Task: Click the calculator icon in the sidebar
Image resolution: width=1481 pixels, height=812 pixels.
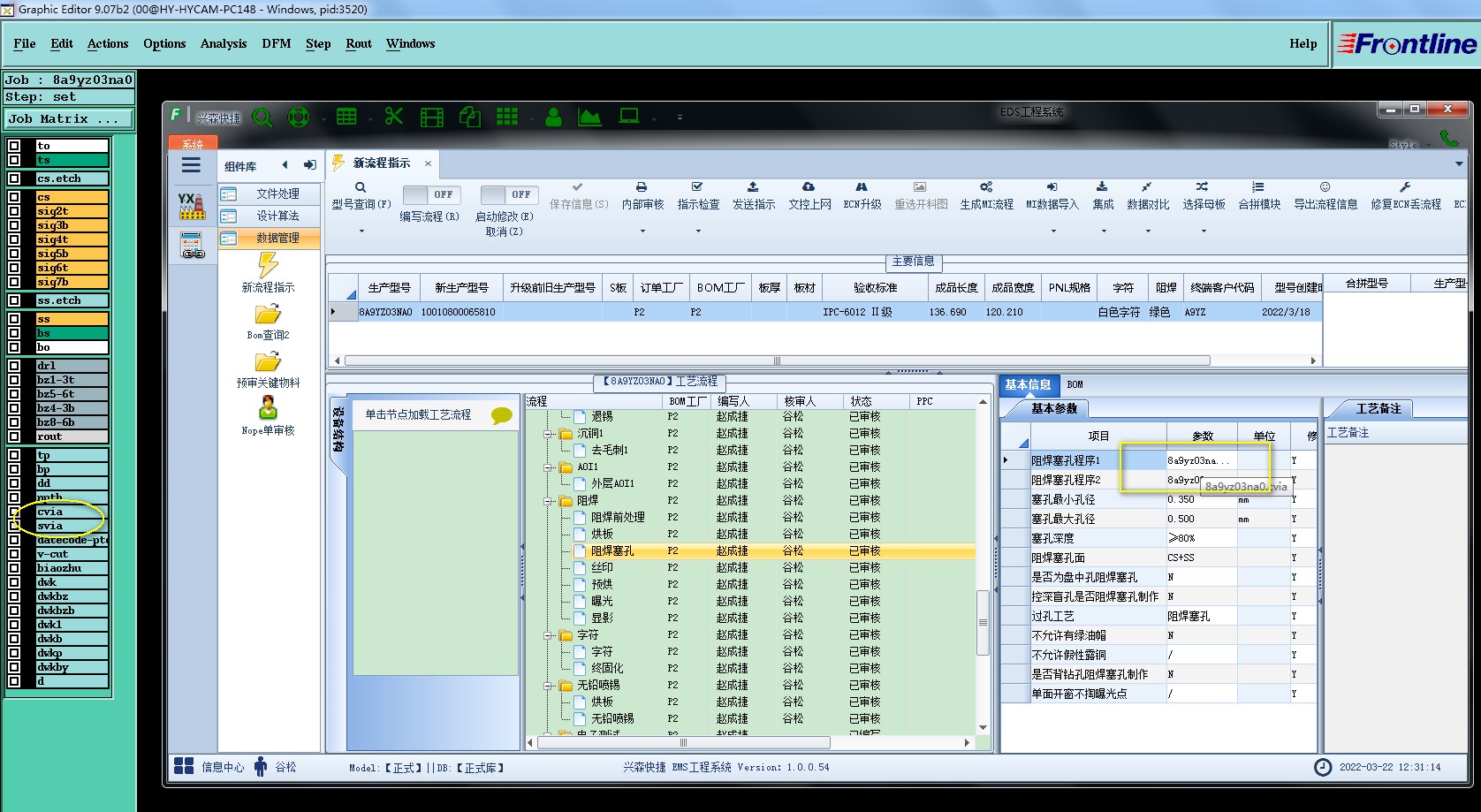Action: (192, 246)
